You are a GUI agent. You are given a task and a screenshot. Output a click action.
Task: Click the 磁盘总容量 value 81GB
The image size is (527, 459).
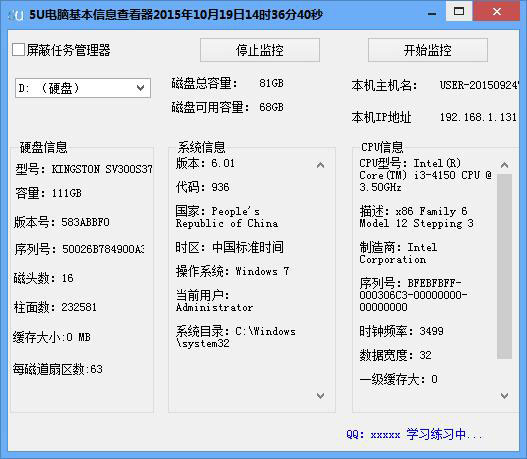(x=272, y=83)
